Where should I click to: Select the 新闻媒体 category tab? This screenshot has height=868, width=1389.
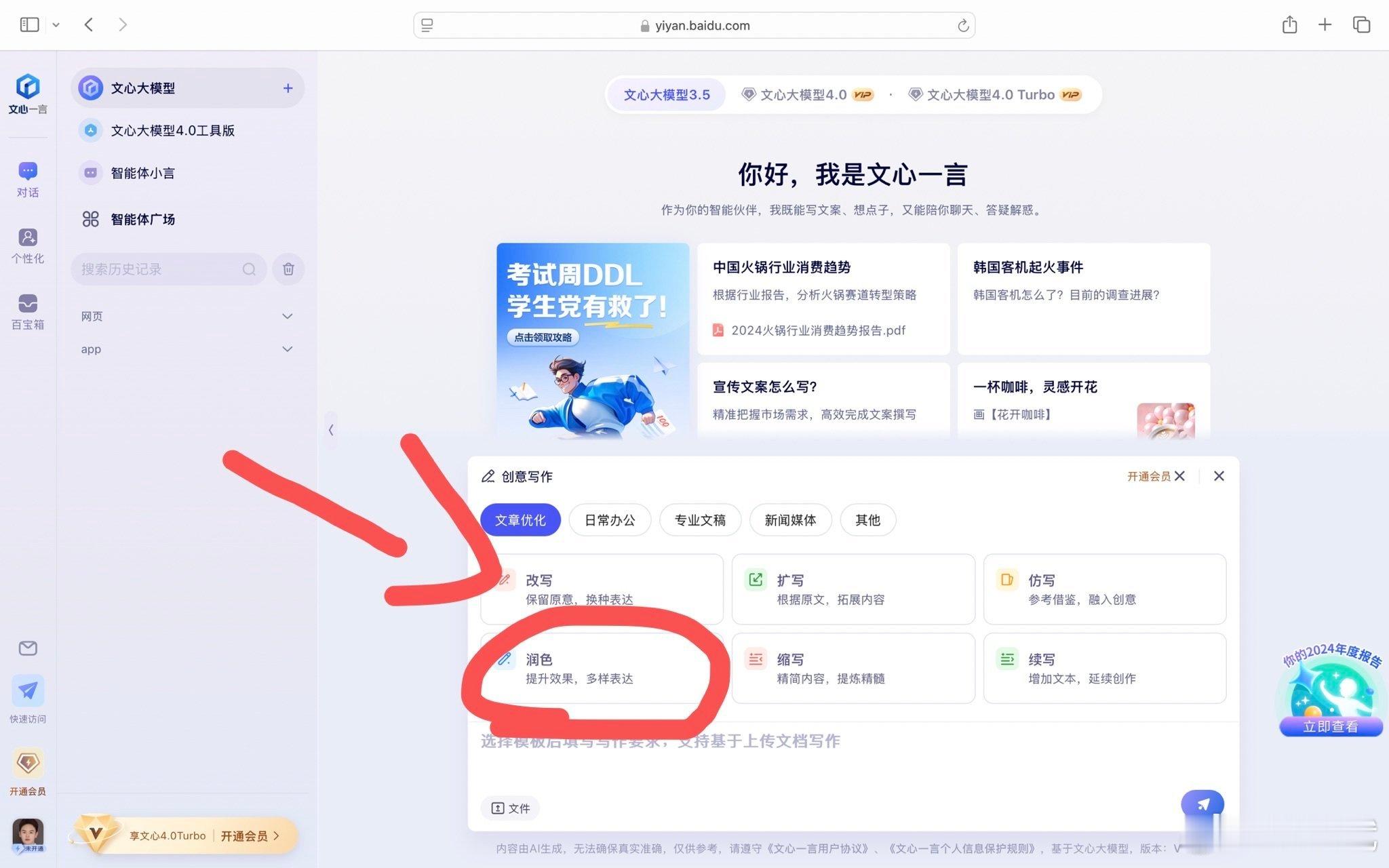point(790,520)
